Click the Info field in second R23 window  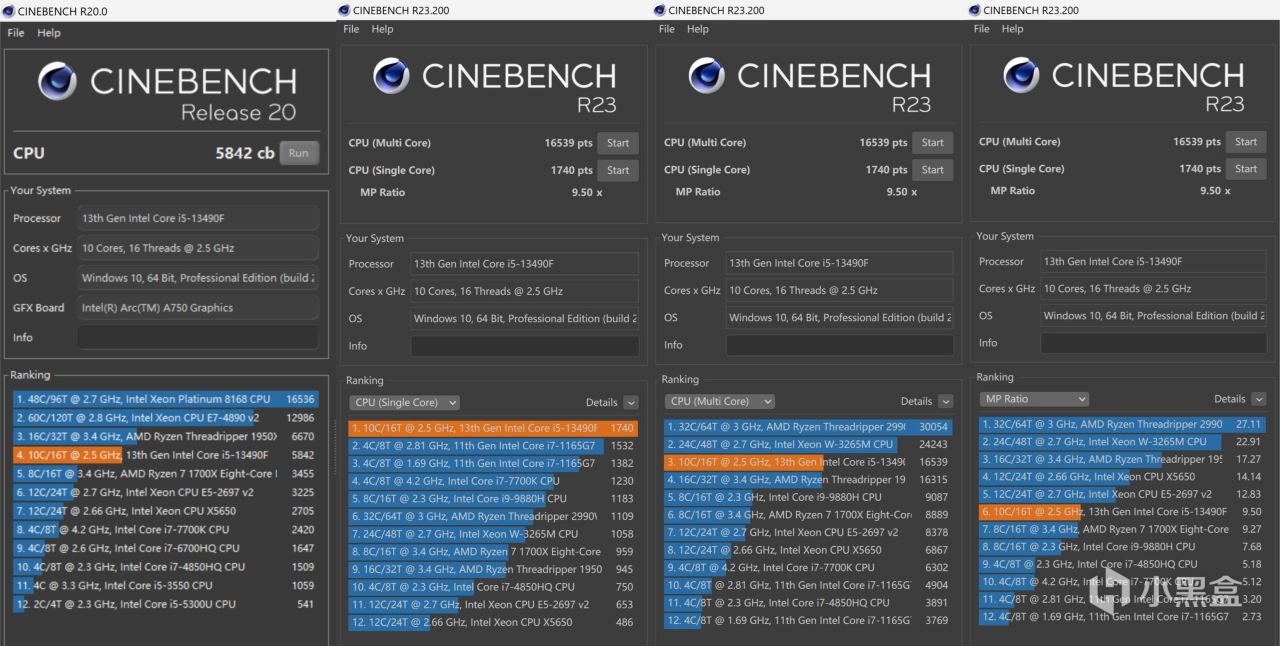[839, 345]
